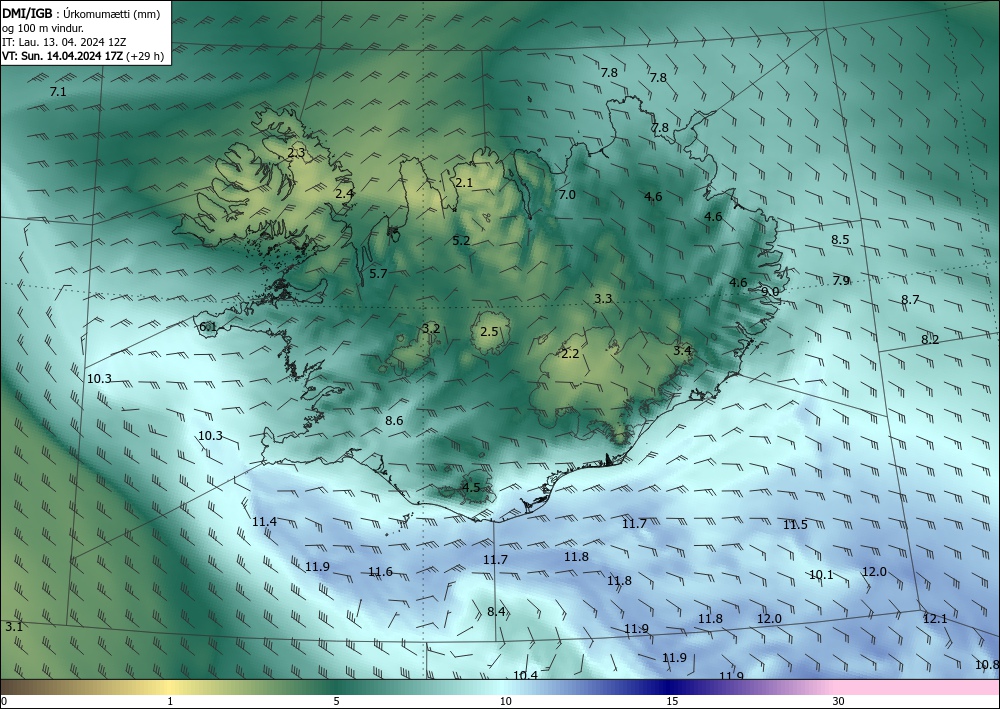Viewport: 1000px width, 709px height.
Task: Select the 10.4 value at the bottom edge
Action: [x=526, y=675]
